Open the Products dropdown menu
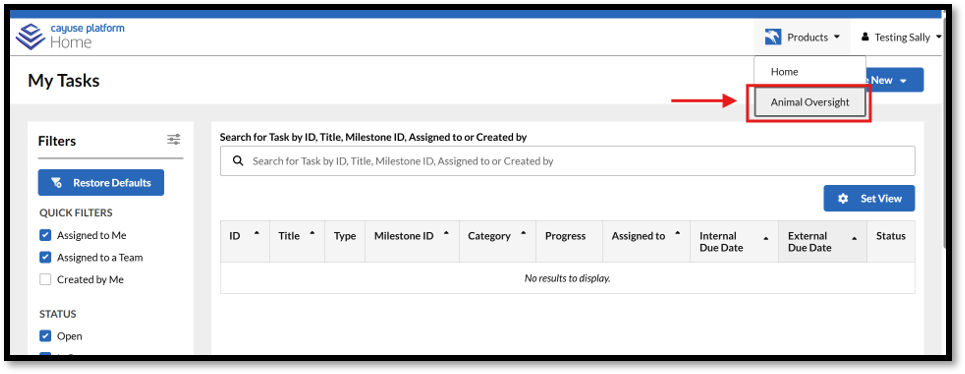965x374 pixels. (803, 37)
